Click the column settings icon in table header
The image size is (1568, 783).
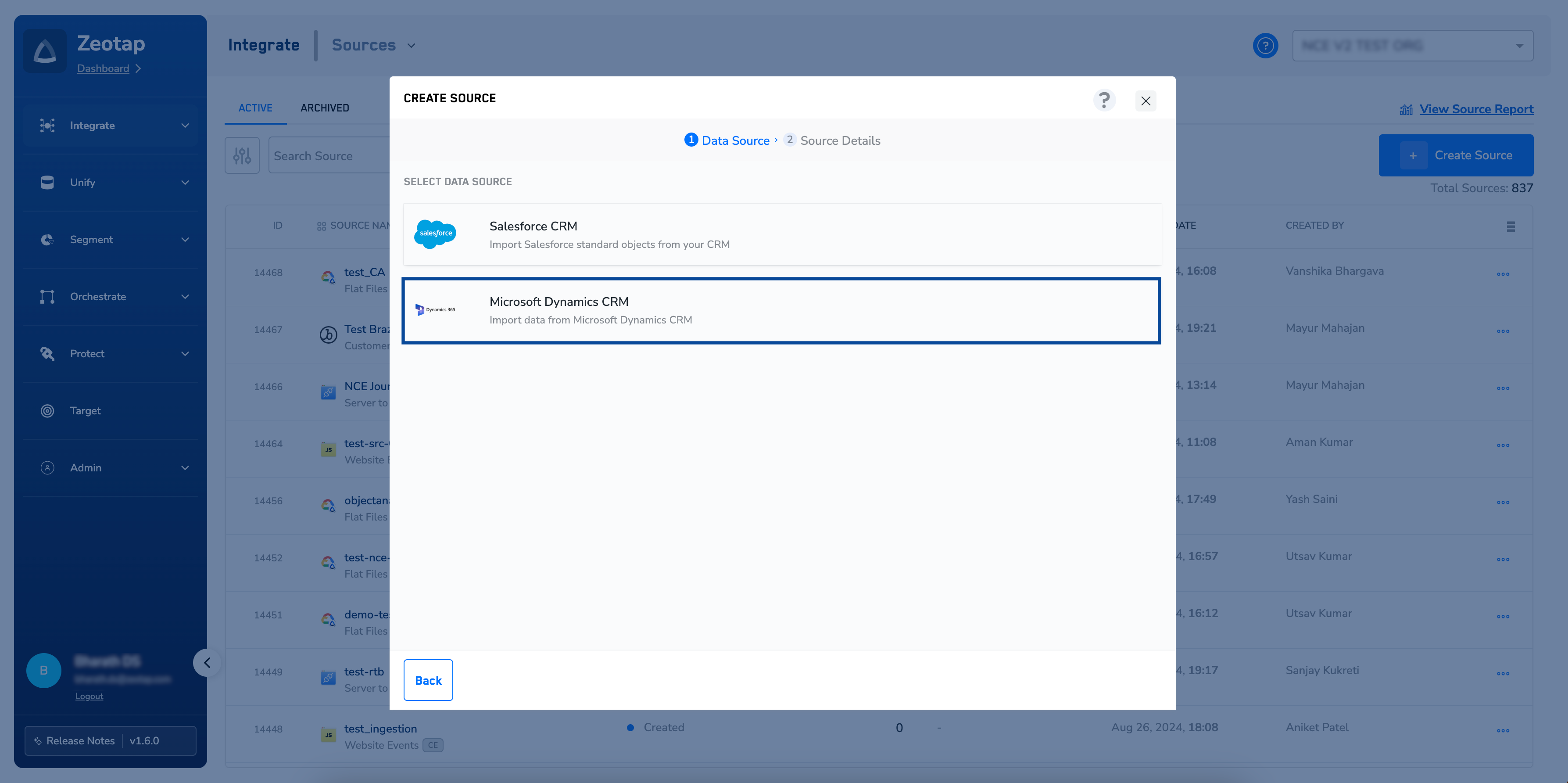[1510, 226]
